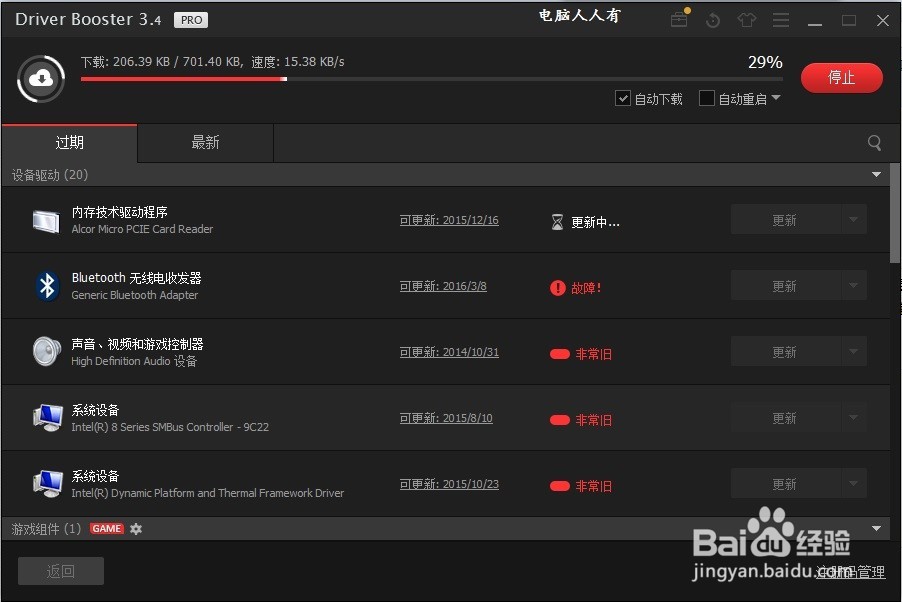Click the vertical scrollbar of driver list
The image size is (902, 602).
tap(895, 213)
